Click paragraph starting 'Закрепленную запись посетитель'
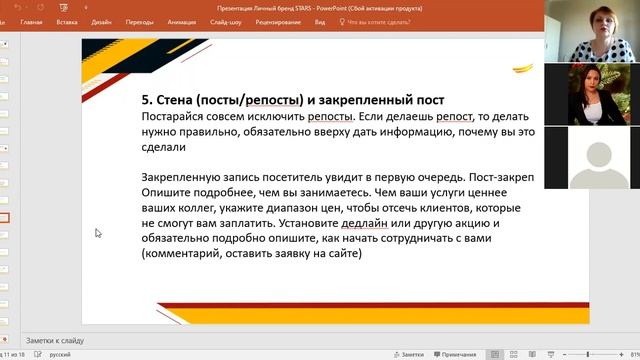 [x=338, y=215]
